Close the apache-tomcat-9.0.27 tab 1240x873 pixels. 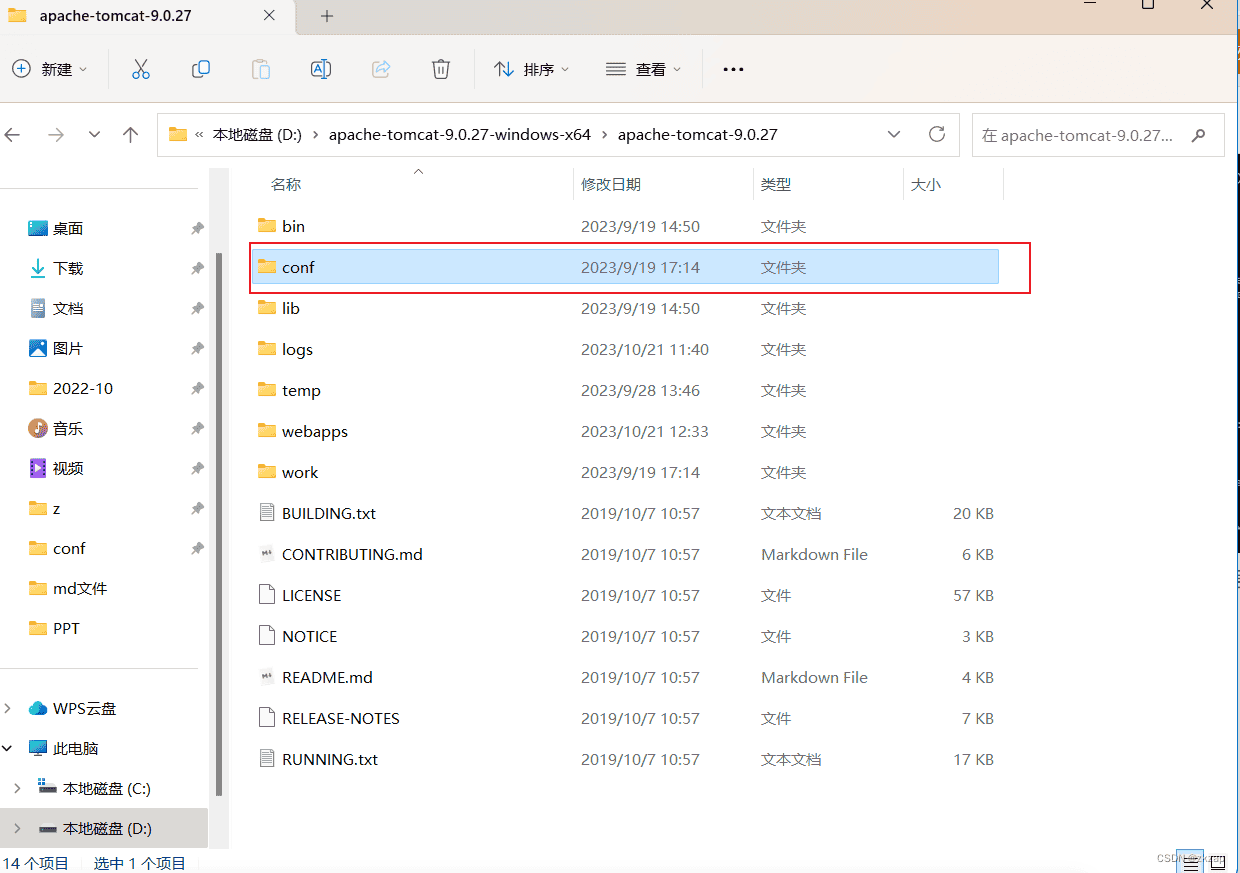pyautogui.click(x=269, y=16)
